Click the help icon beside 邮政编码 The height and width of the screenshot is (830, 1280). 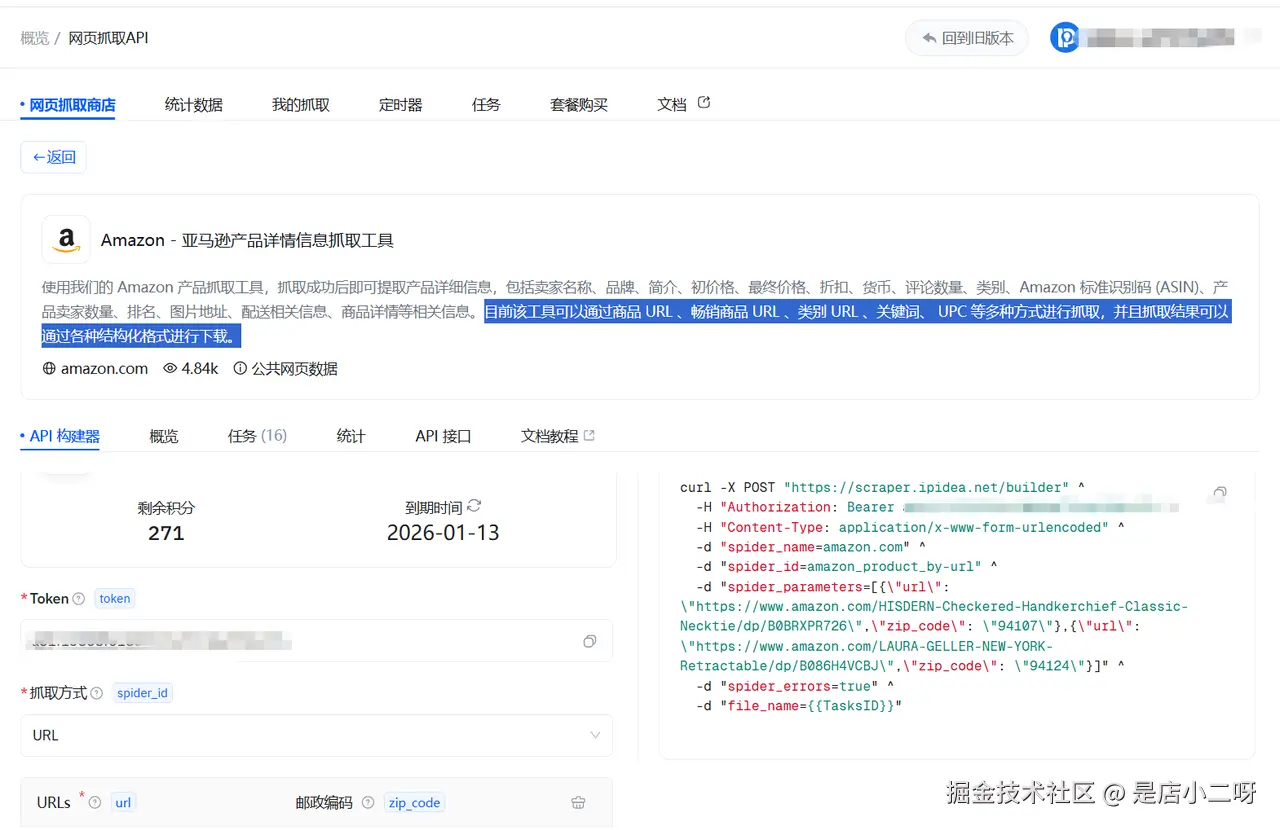coord(368,802)
